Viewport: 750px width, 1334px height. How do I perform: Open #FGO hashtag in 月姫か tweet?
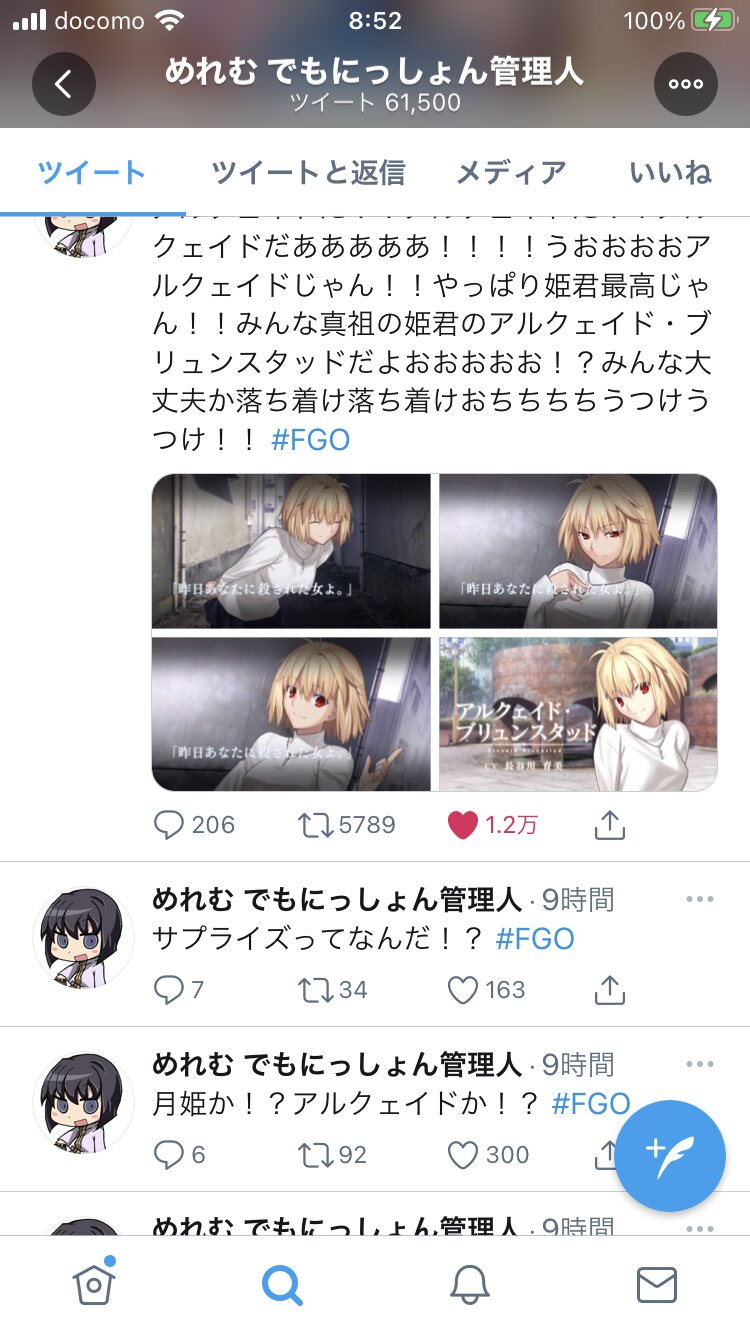click(591, 1104)
